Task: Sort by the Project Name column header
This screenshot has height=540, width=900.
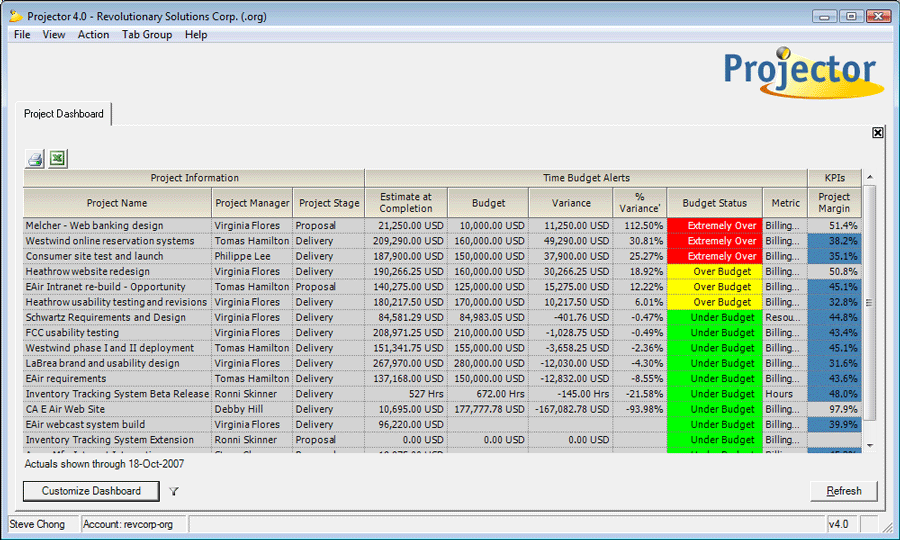Action: click(x=117, y=203)
